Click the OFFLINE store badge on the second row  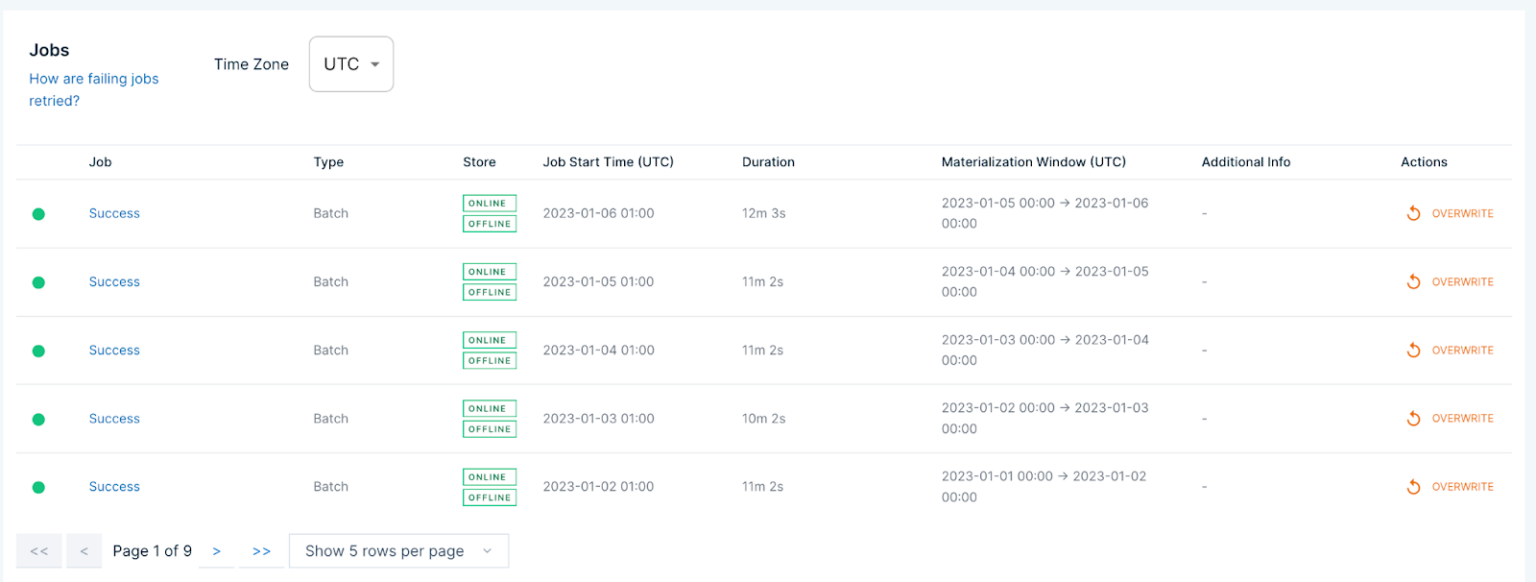point(489,292)
